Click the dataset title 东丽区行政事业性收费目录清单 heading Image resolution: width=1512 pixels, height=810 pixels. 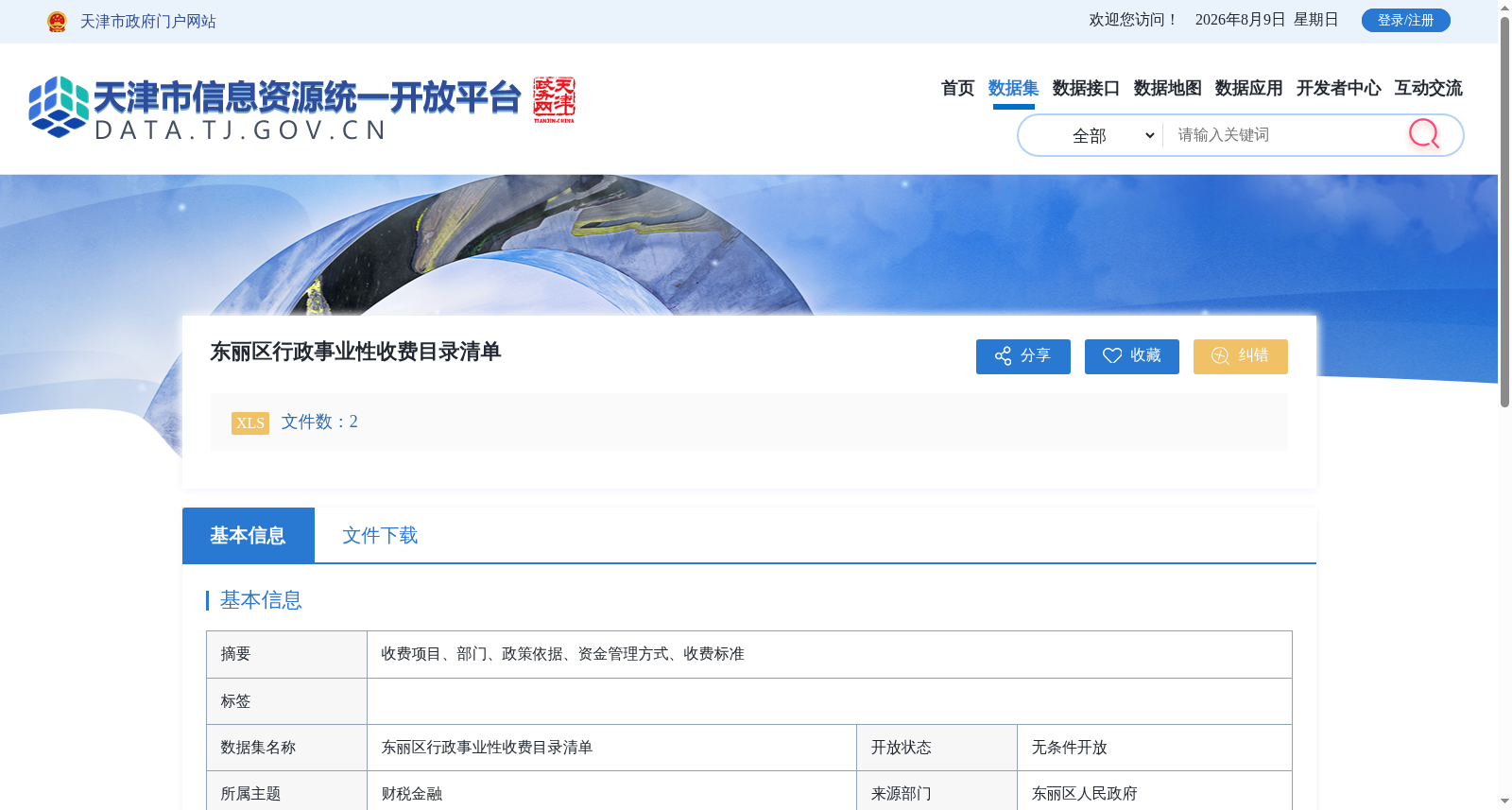pyautogui.click(x=355, y=352)
